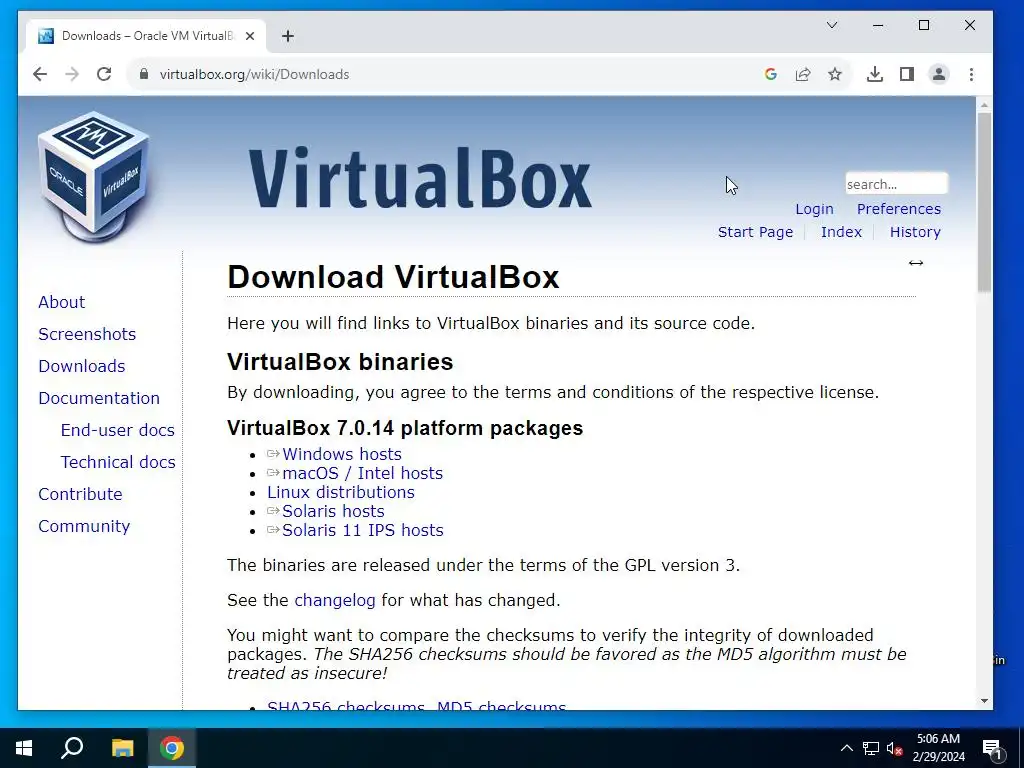Open Community in the sidebar
Image resolution: width=1024 pixels, height=768 pixels.
point(84,526)
